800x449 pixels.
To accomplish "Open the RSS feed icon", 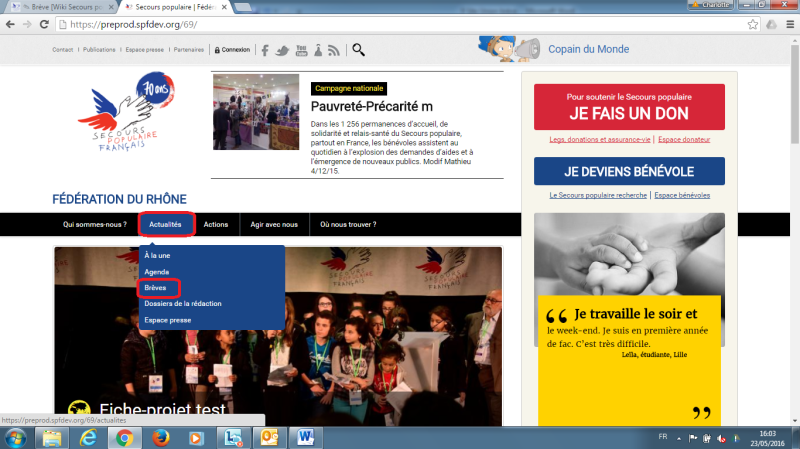I will coord(334,49).
